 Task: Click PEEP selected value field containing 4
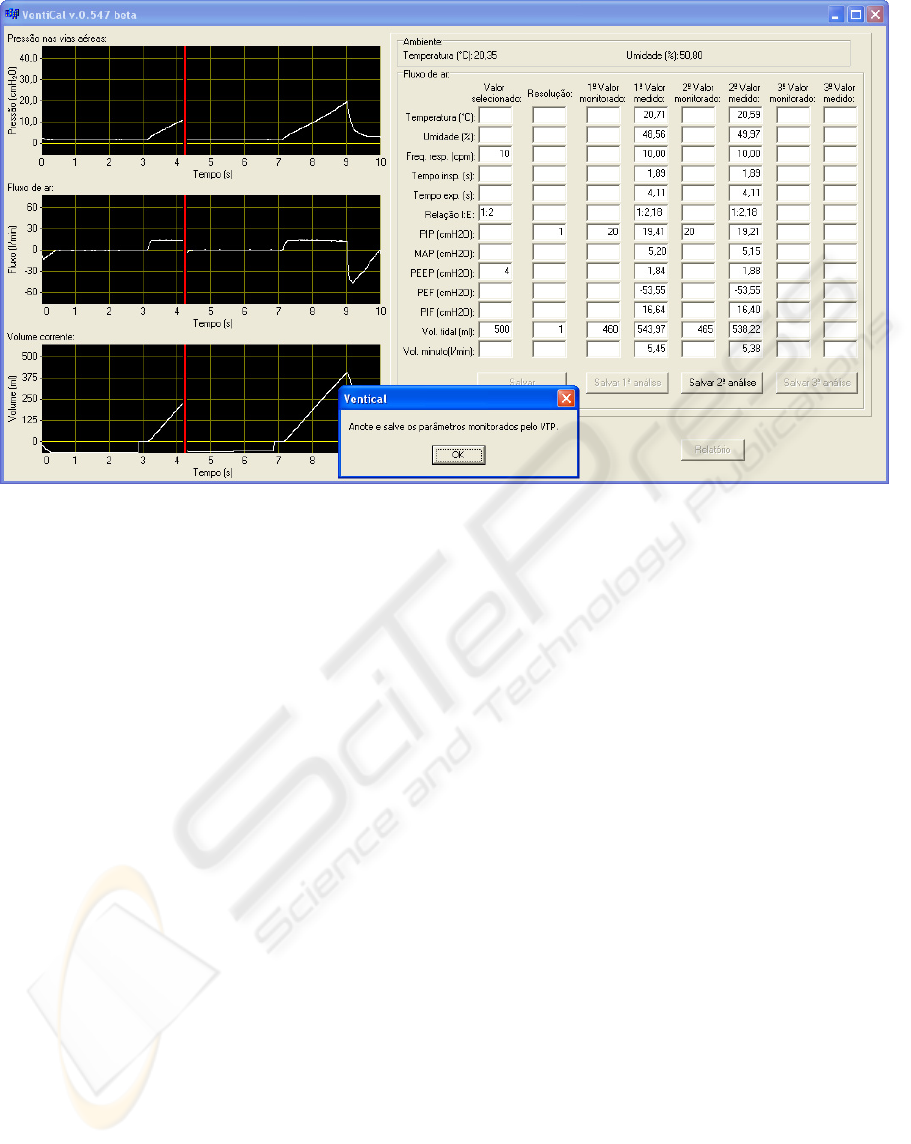pyautogui.click(x=495, y=272)
